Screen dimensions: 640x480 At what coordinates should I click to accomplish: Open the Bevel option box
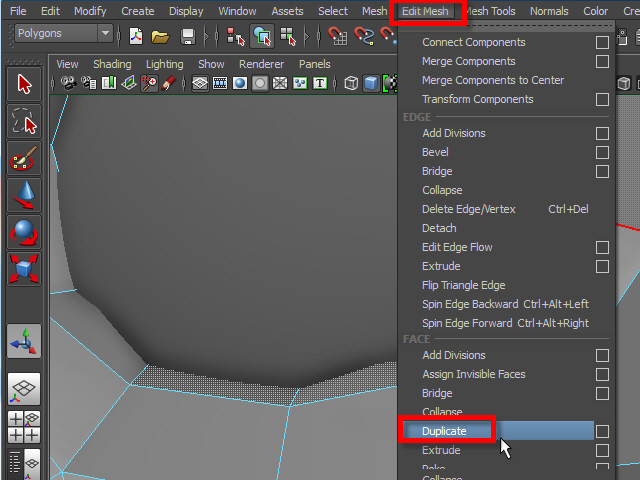[x=602, y=153]
